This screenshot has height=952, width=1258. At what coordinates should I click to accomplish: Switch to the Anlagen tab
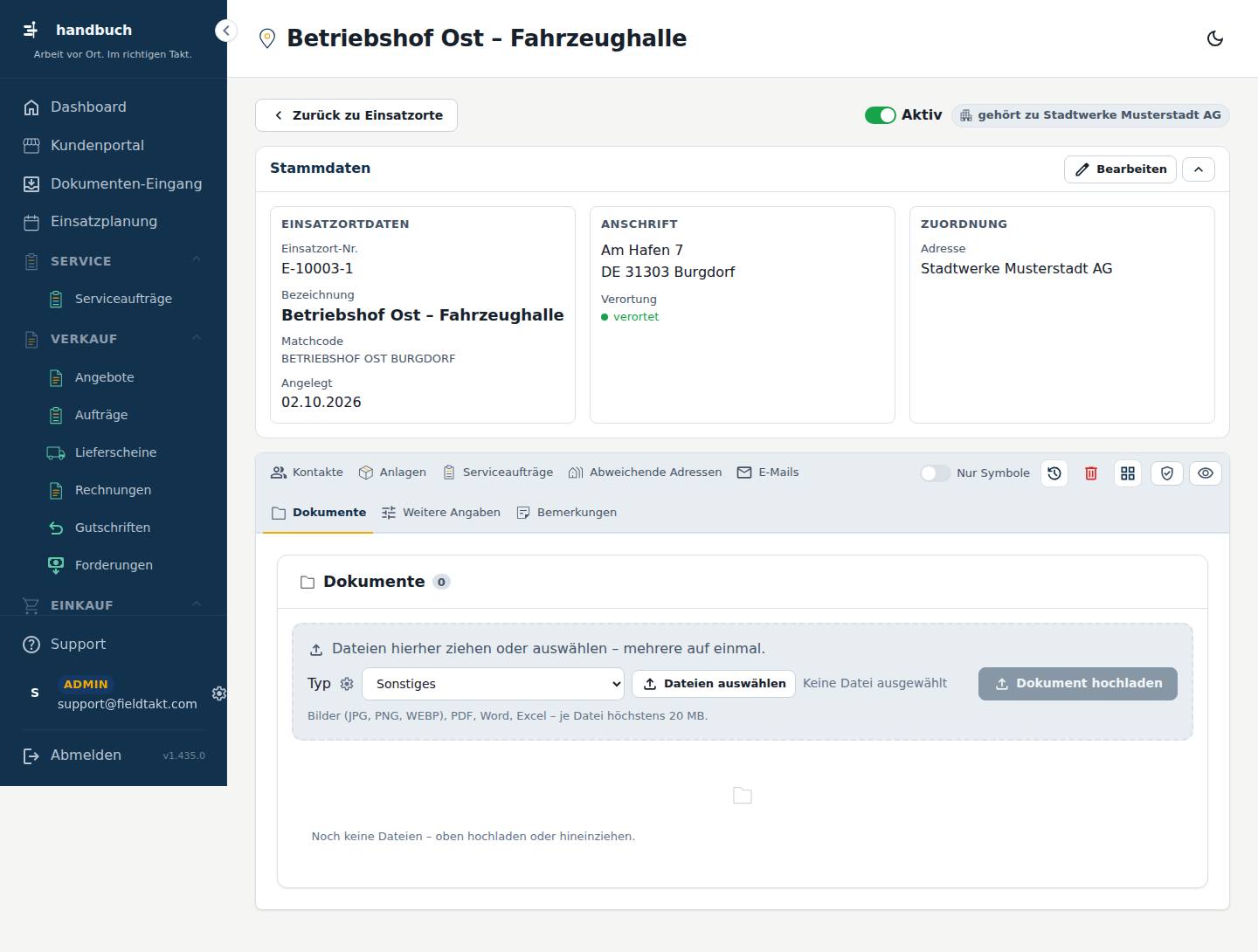[x=392, y=473]
